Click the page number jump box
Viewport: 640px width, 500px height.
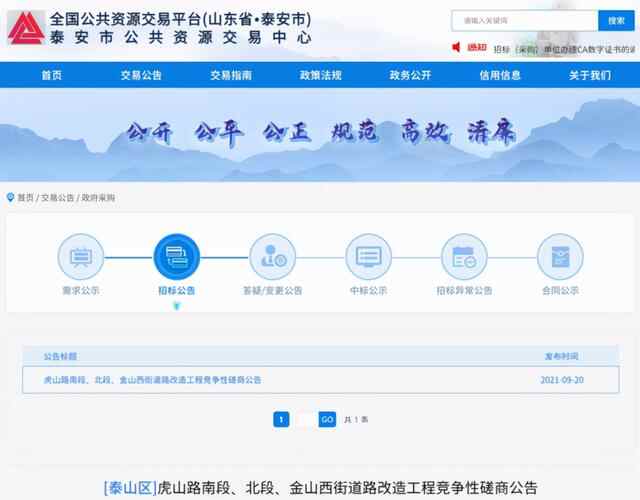(x=304, y=420)
